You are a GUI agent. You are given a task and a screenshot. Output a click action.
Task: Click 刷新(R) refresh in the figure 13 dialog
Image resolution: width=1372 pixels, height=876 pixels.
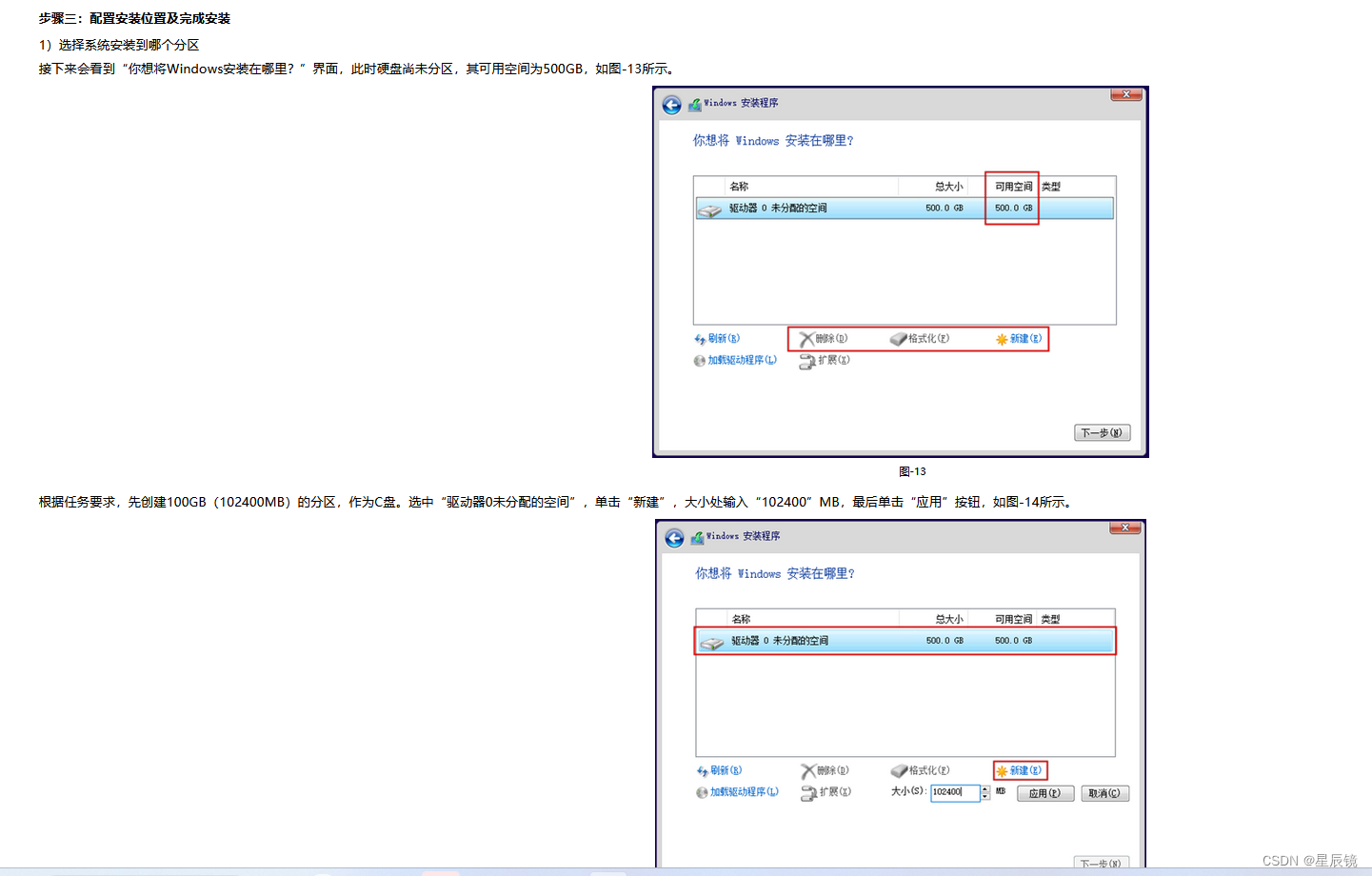click(x=717, y=339)
